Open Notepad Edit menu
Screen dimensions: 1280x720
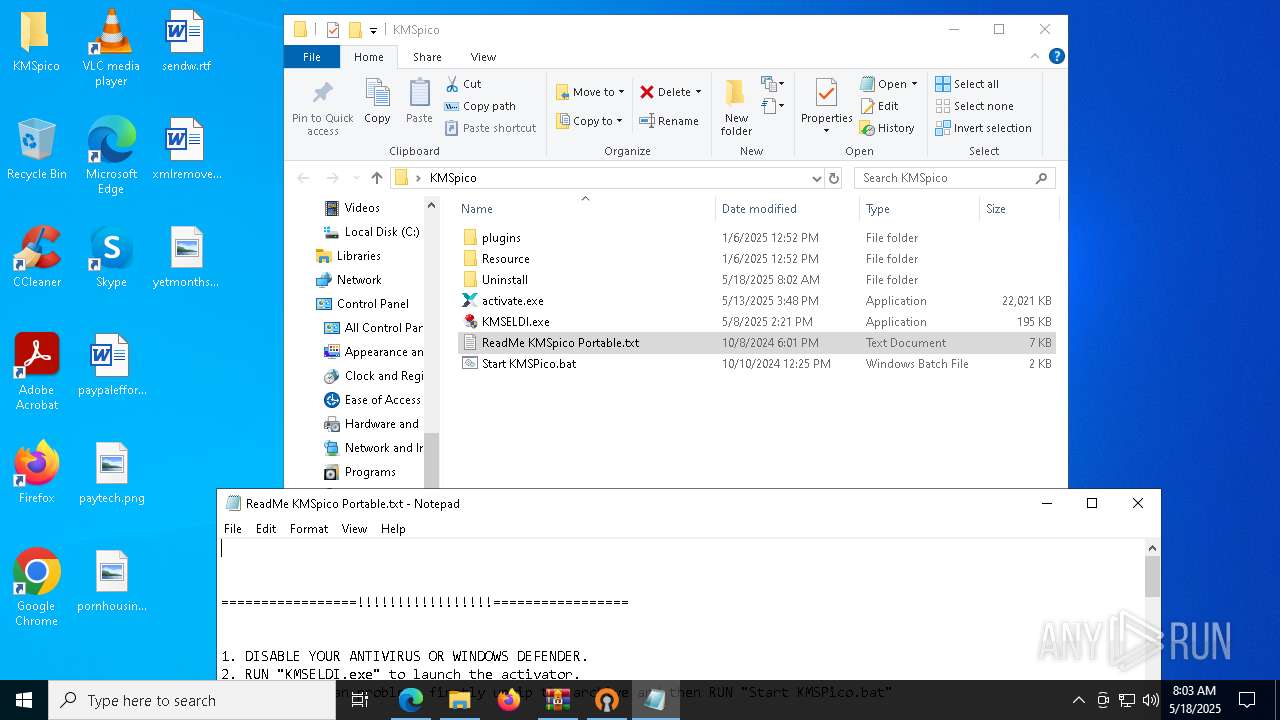coord(266,529)
